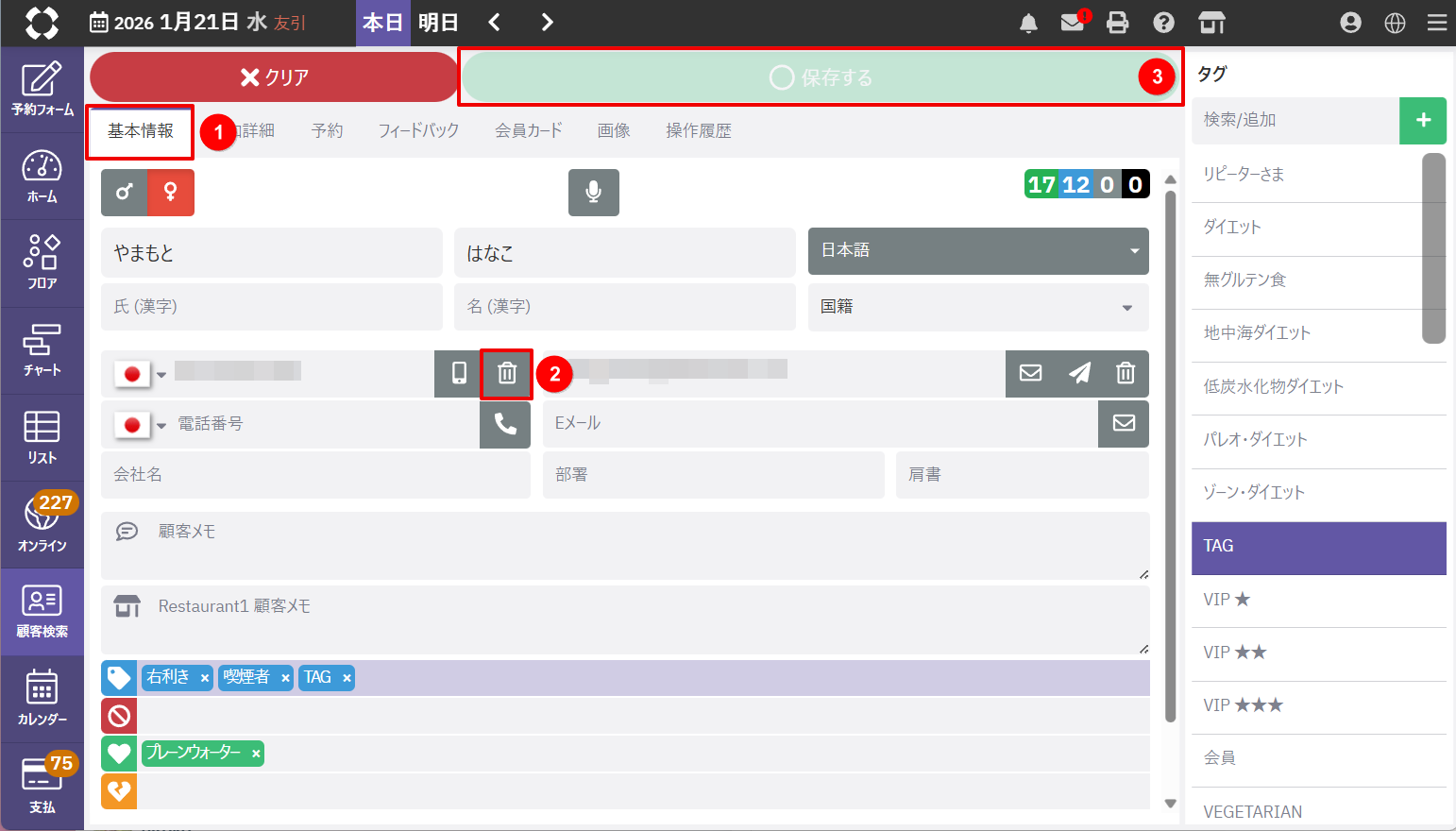Image resolution: width=1456 pixels, height=831 pixels.
Task: Delete first phone number with trash icon
Action: tap(507, 373)
